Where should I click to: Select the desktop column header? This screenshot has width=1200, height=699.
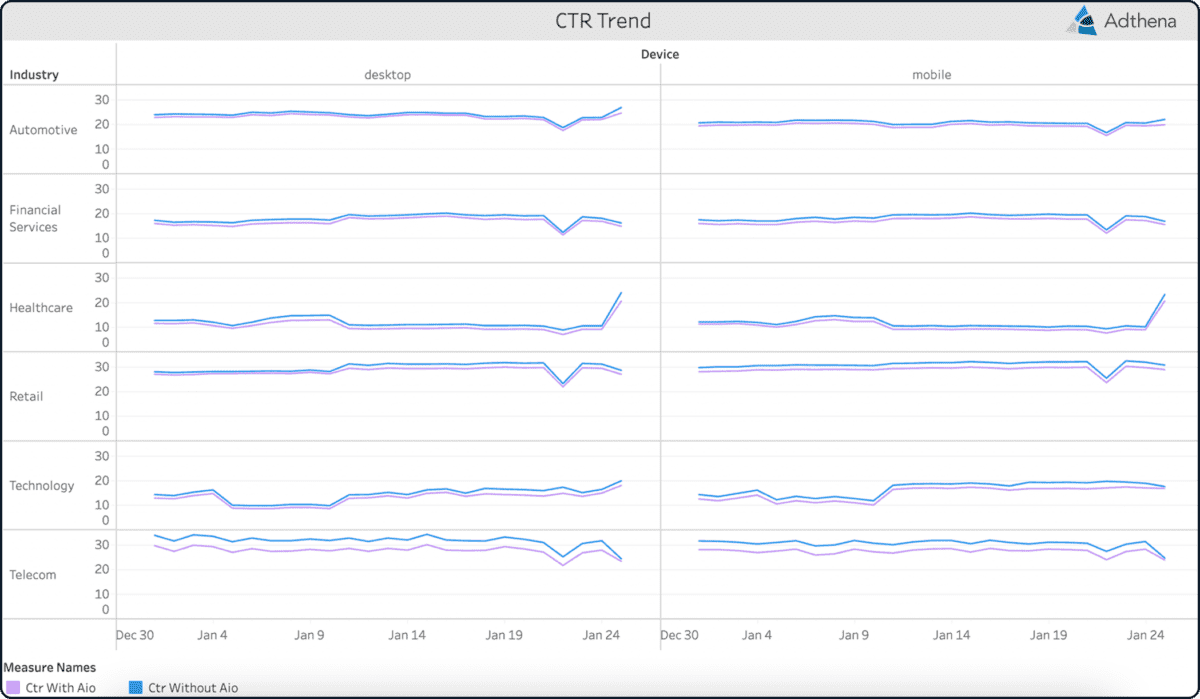pos(387,74)
